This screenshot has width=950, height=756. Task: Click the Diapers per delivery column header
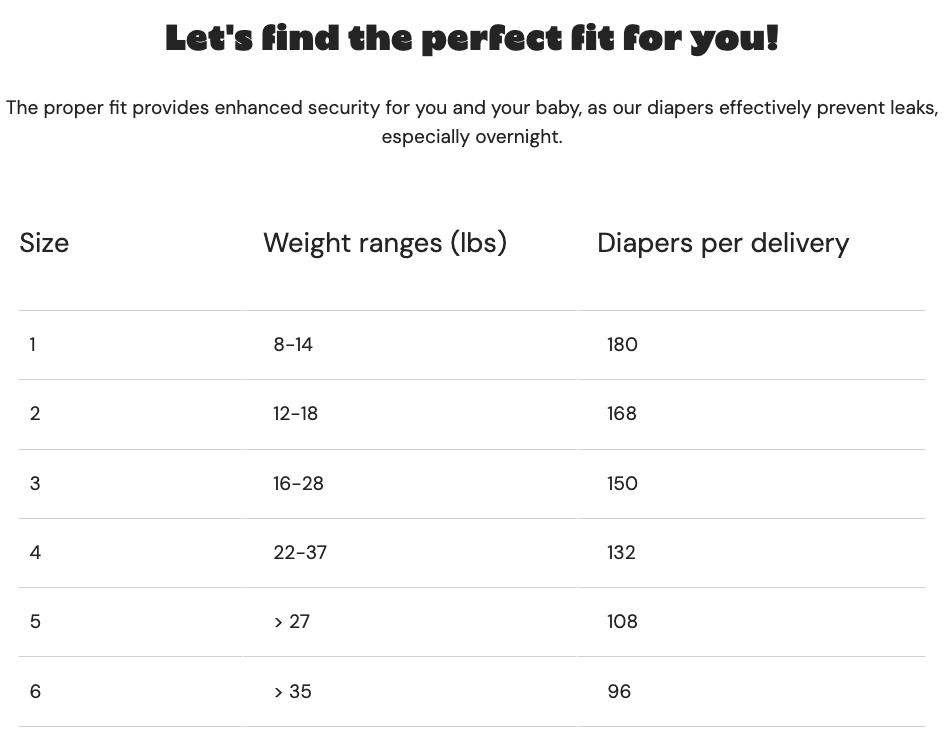[x=723, y=243]
